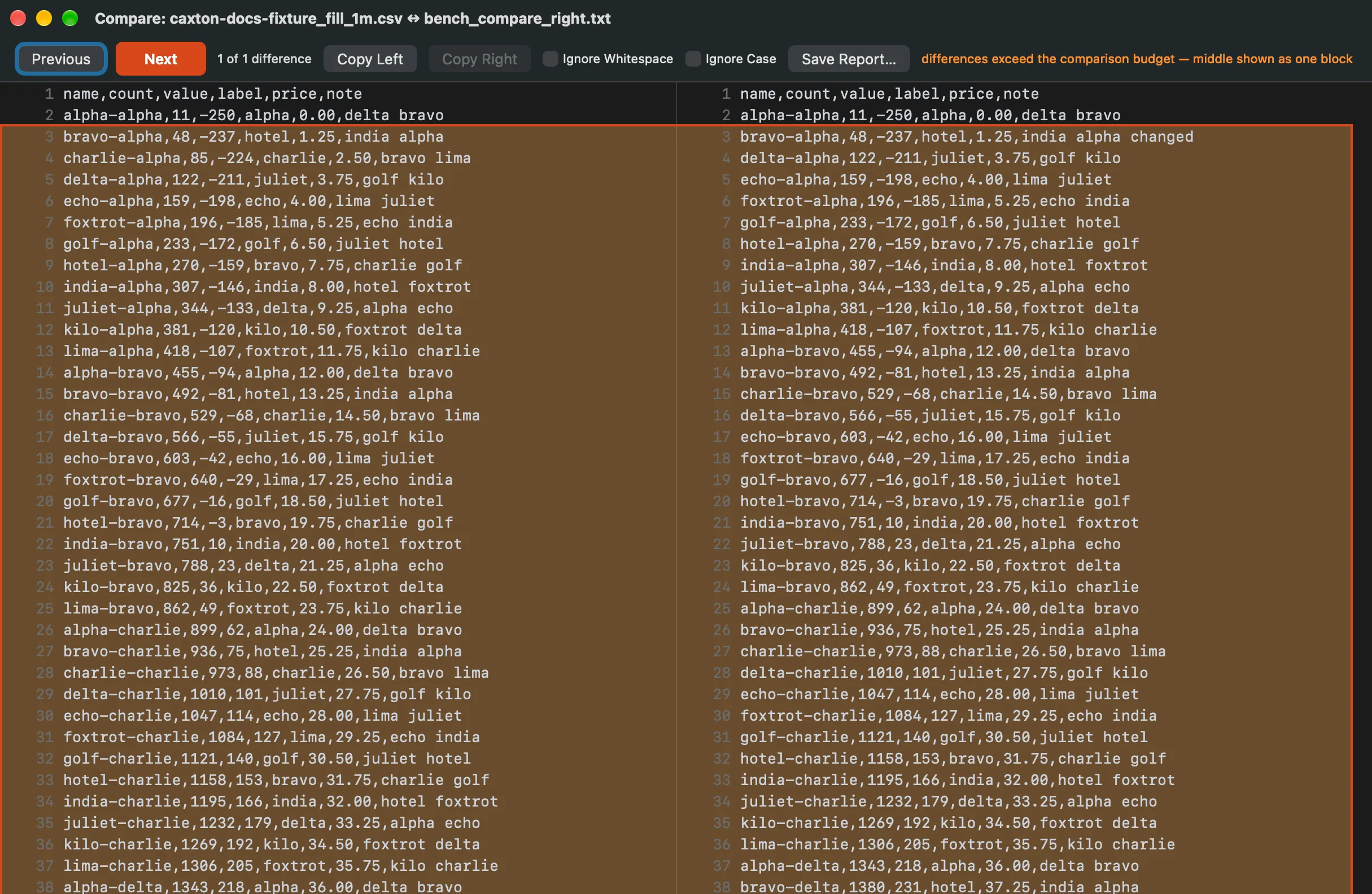This screenshot has width=1372, height=894.
Task: Click right pane line number 20 in gutter
Action: coord(722,501)
